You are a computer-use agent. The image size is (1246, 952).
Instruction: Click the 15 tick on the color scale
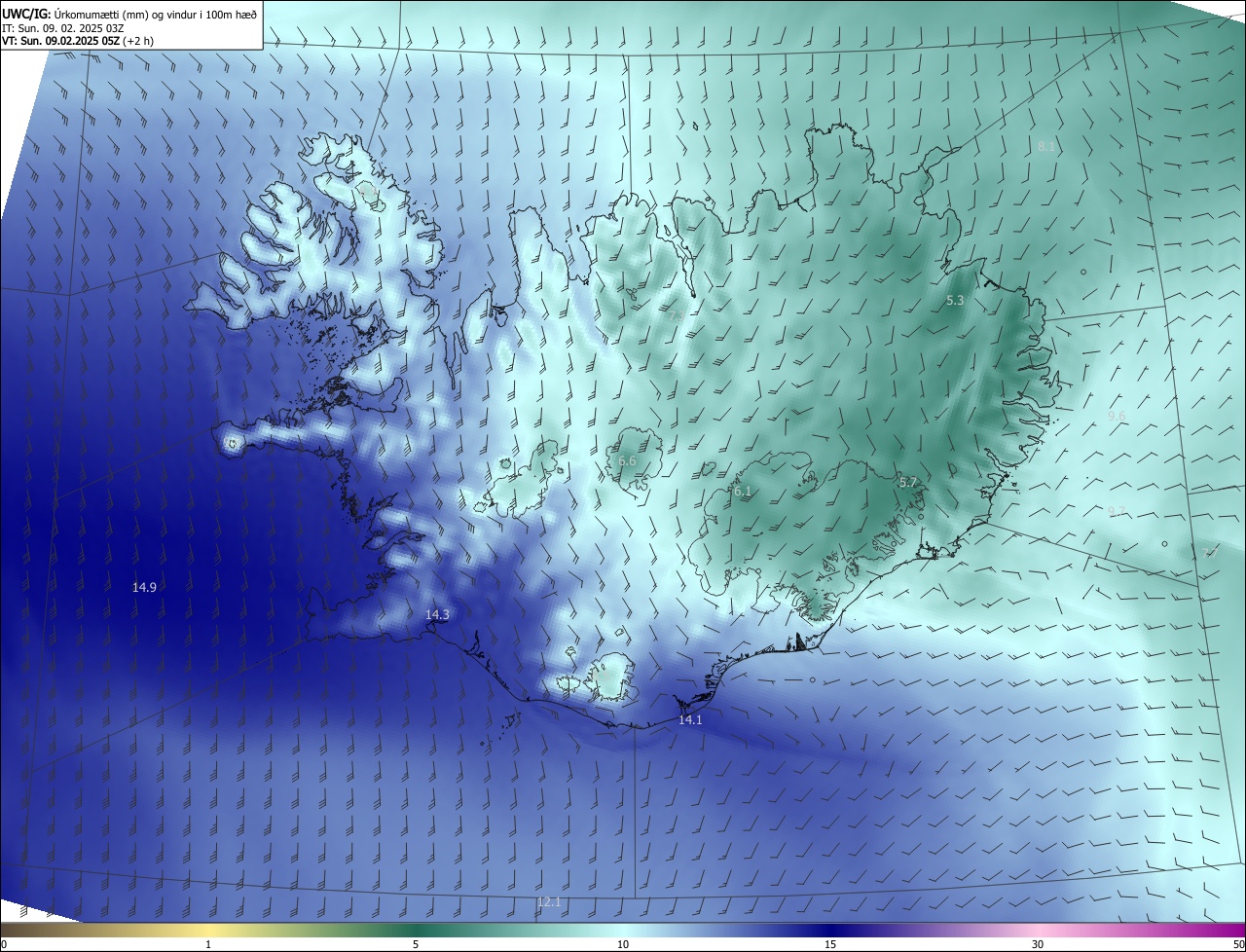coord(830,944)
